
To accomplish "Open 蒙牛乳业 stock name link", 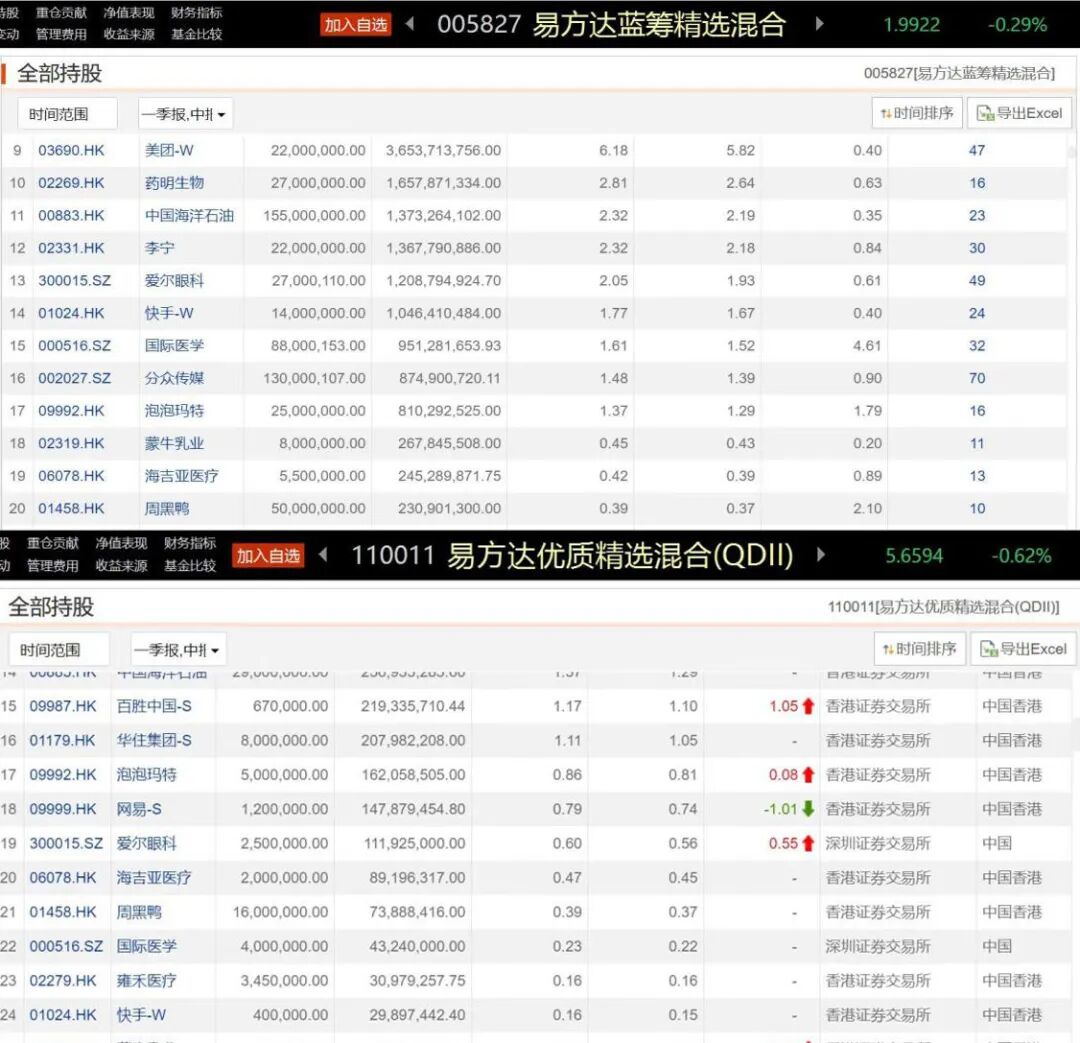I will (x=174, y=444).
